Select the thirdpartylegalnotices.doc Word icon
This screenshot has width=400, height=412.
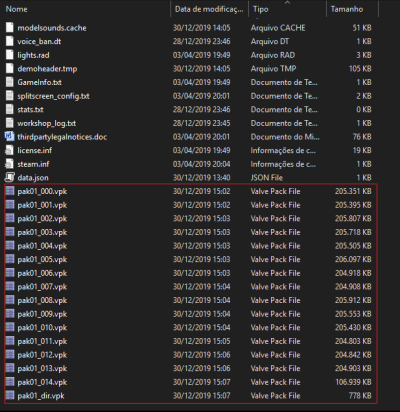point(10,137)
